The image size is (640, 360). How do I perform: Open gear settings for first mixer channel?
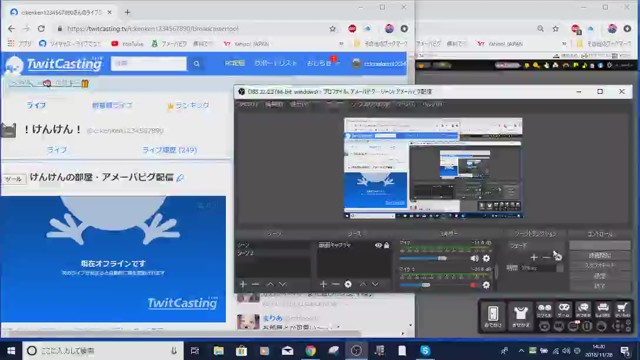click(486, 258)
